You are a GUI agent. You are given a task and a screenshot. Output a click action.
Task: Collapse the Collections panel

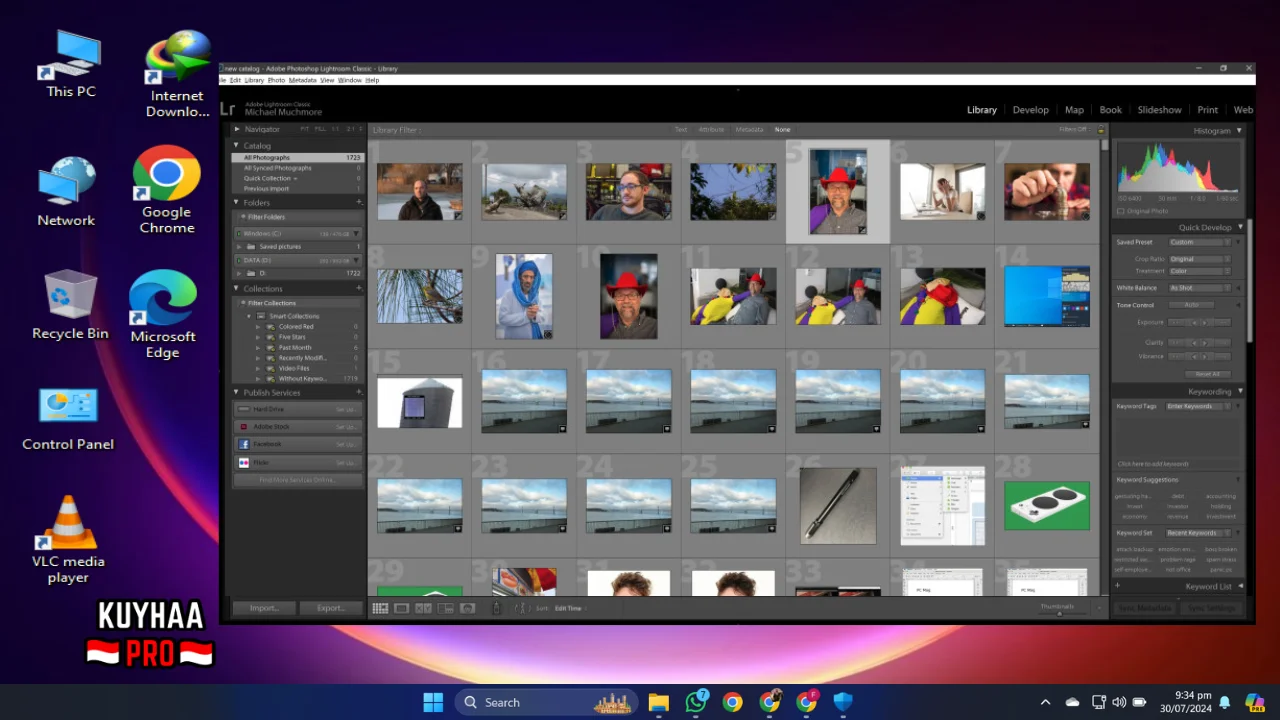tap(237, 288)
